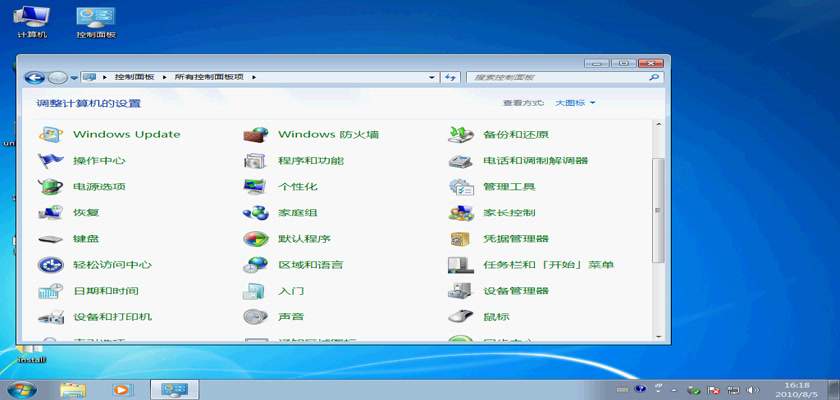This screenshot has height=400, width=840.
Task: Click the 区域和语言 link
Action: [x=310, y=265]
